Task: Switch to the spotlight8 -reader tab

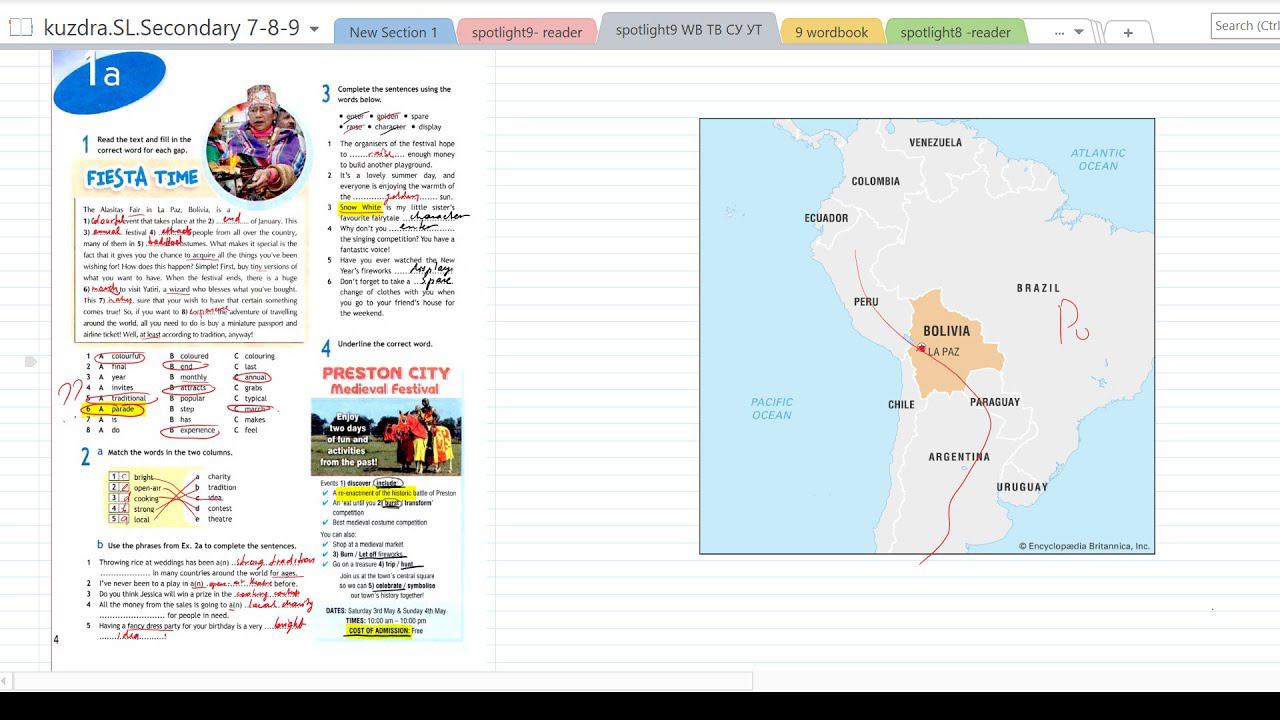Action: [955, 32]
